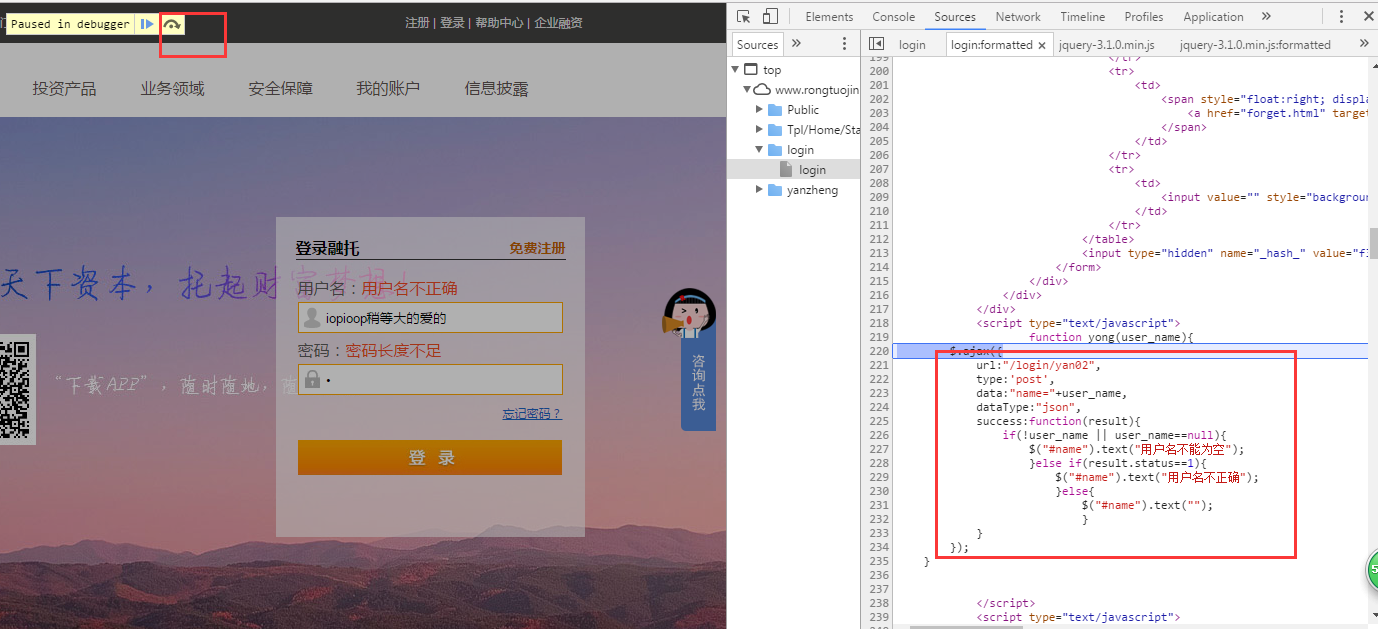Image resolution: width=1378 pixels, height=629 pixels.
Task: Open 投资产品 nav menu
Action: 64,89
